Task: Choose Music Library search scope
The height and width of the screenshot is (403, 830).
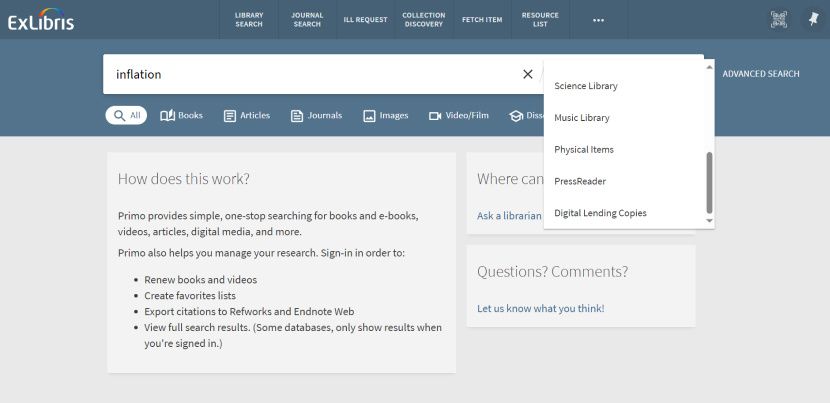Action: (x=582, y=118)
